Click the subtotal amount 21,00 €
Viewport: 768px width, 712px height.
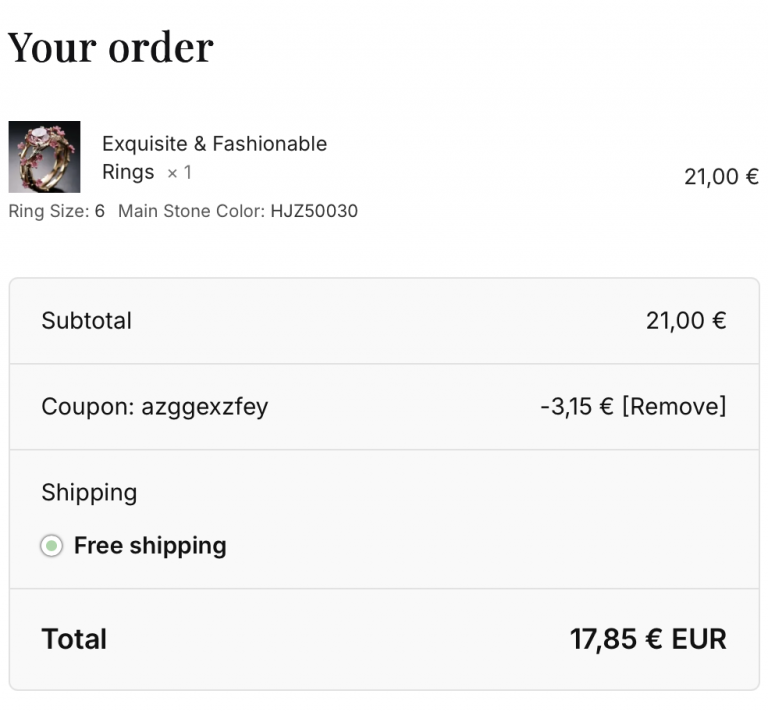pyautogui.click(x=686, y=321)
